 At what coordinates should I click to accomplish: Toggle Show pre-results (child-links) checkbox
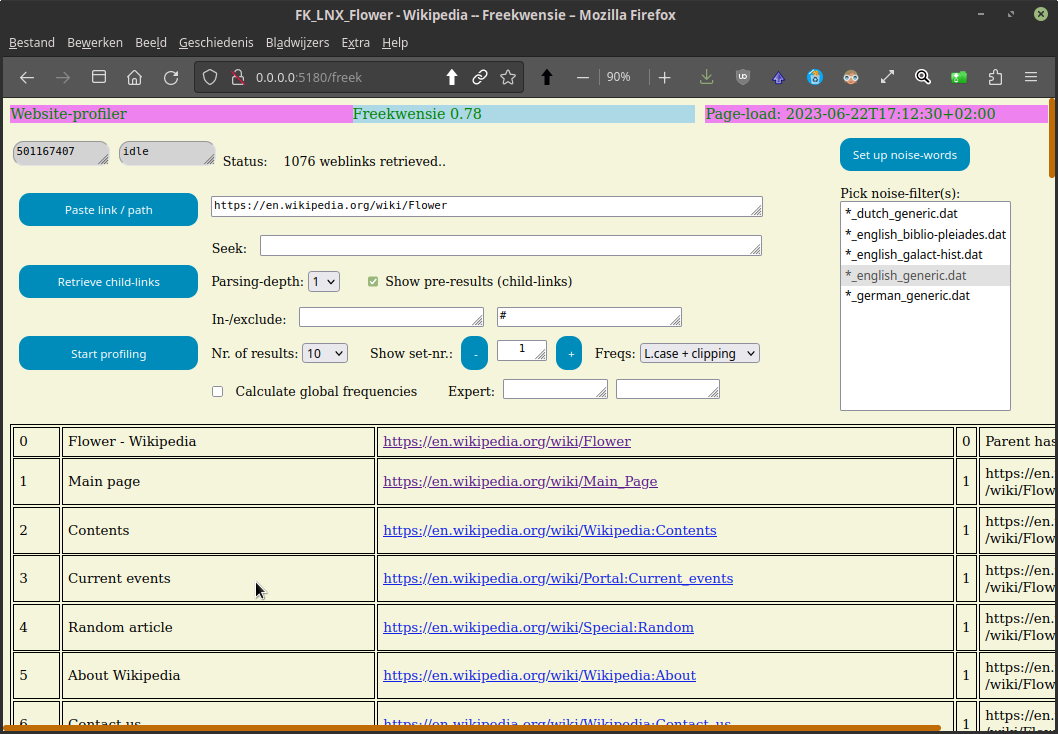coord(373,281)
